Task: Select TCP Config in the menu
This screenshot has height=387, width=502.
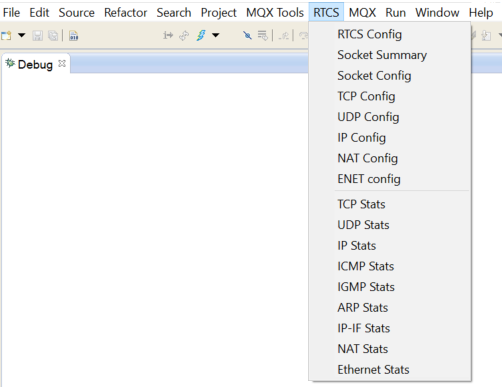Action: pyautogui.click(x=390, y=96)
